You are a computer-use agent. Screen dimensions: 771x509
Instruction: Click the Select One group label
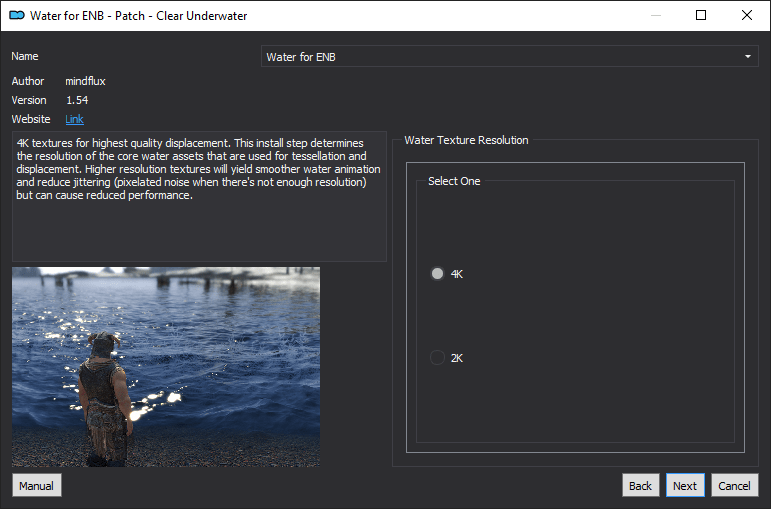pyautogui.click(x=454, y=181)
